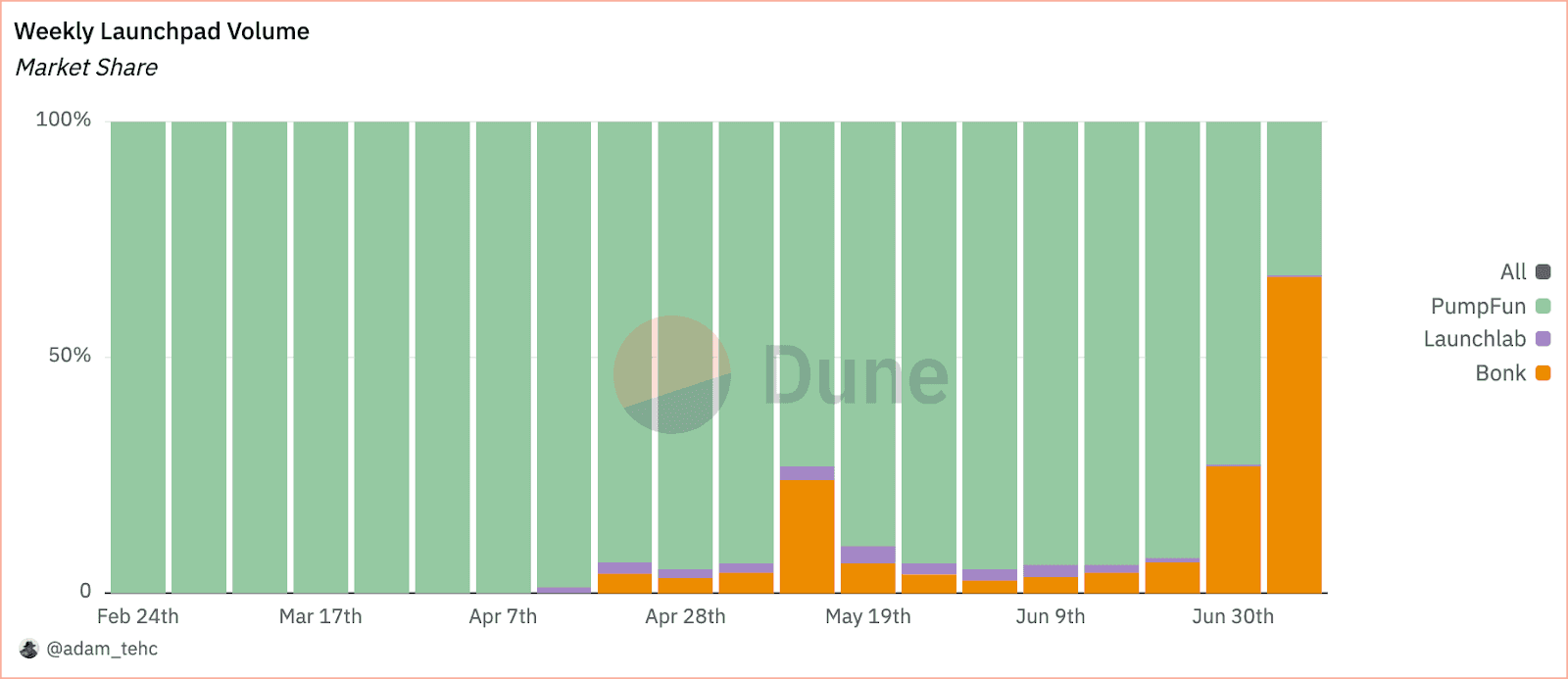Click the Apr 7th x-axis label
Image resolution: width=1568 pixels, height=679 pixels.
(503, 616)
